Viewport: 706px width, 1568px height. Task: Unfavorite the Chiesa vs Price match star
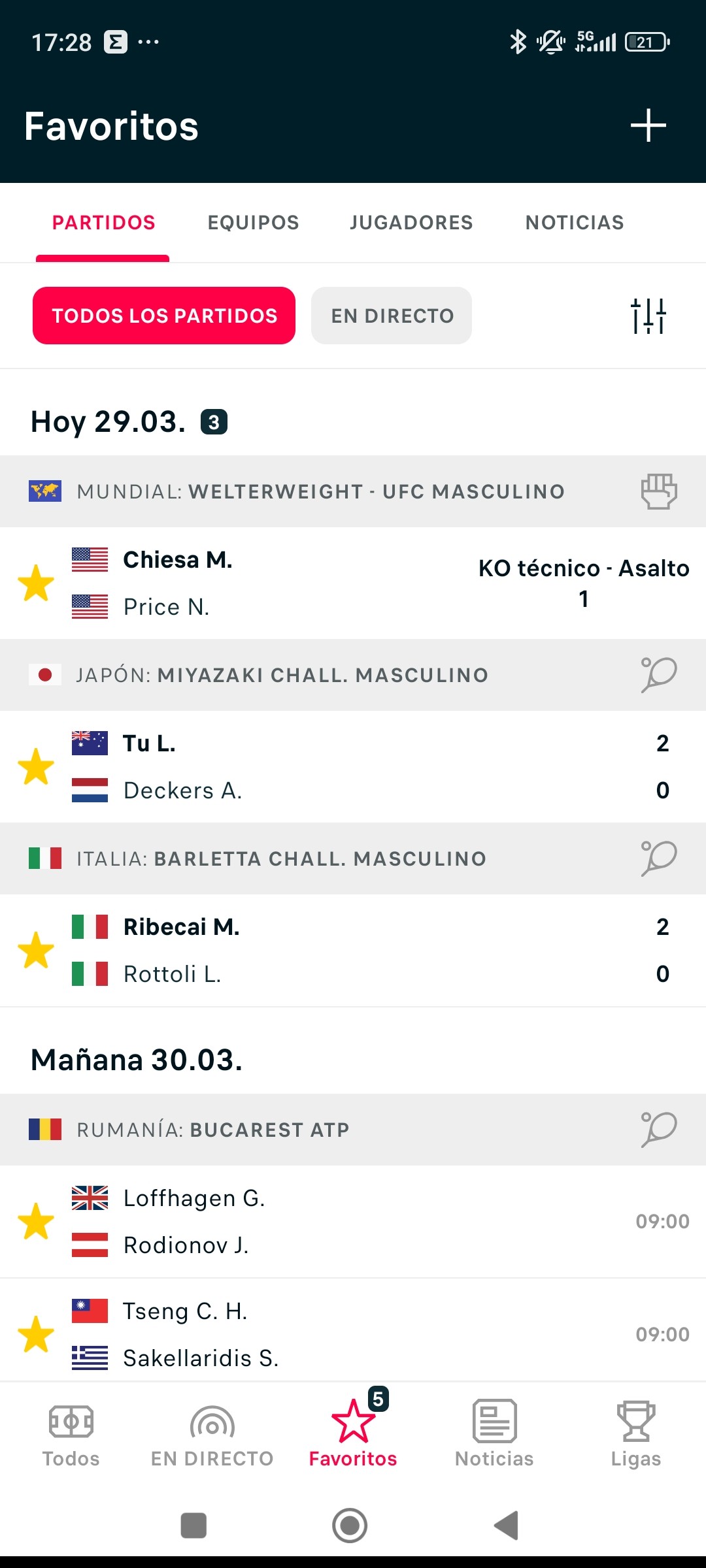coord(36,583)
